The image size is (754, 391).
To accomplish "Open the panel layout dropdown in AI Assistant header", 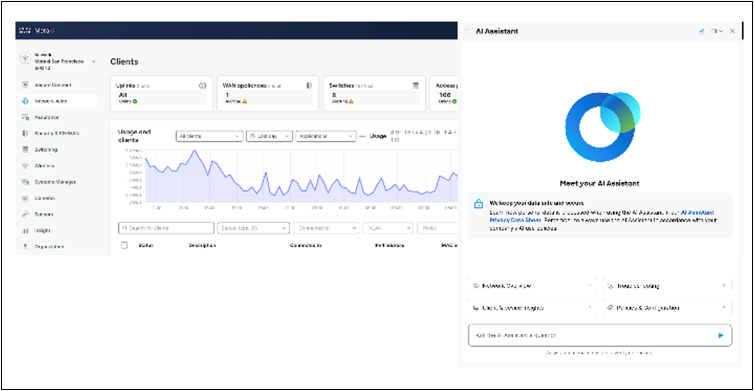I will (x=717, y=31).
